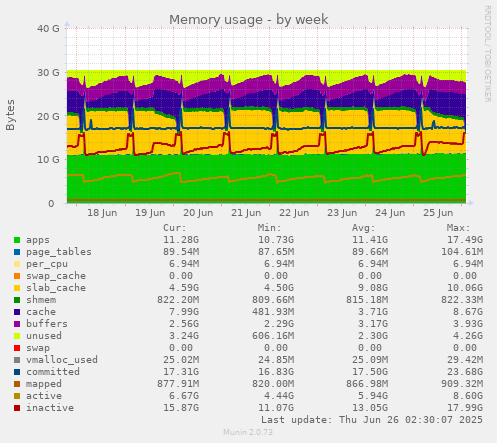Click the page_tables legend label

(59, 252)
